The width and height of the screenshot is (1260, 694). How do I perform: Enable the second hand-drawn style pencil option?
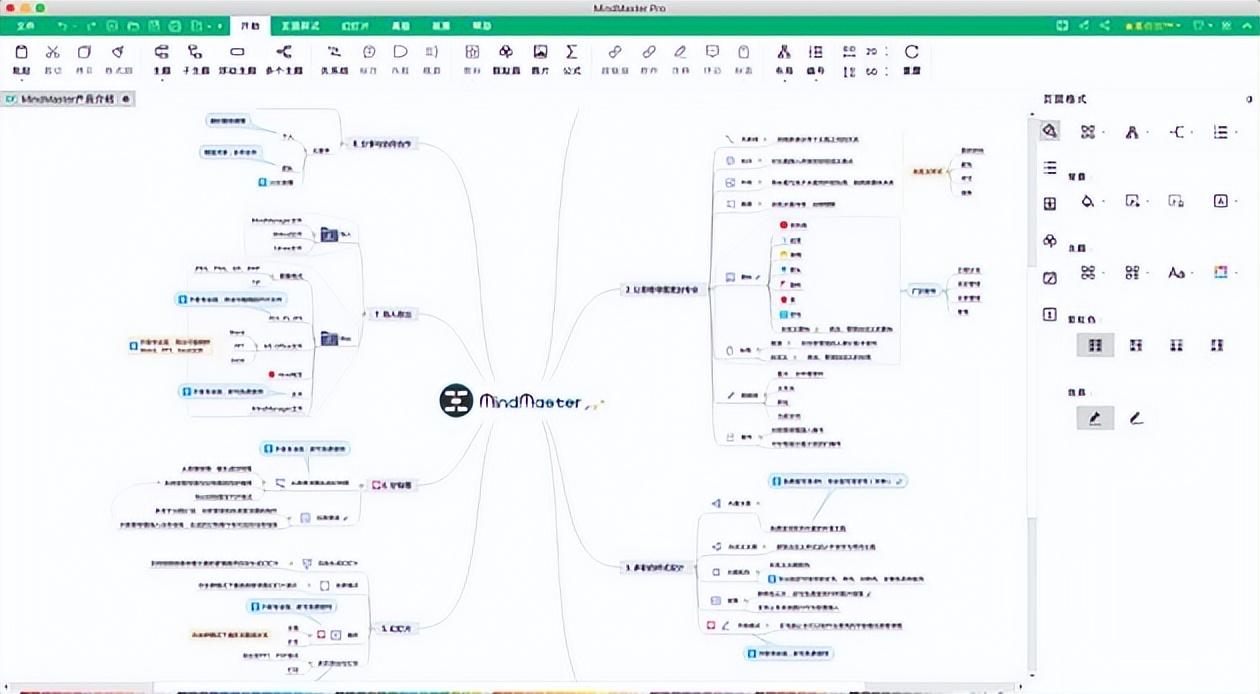(x=1136, y=418)
